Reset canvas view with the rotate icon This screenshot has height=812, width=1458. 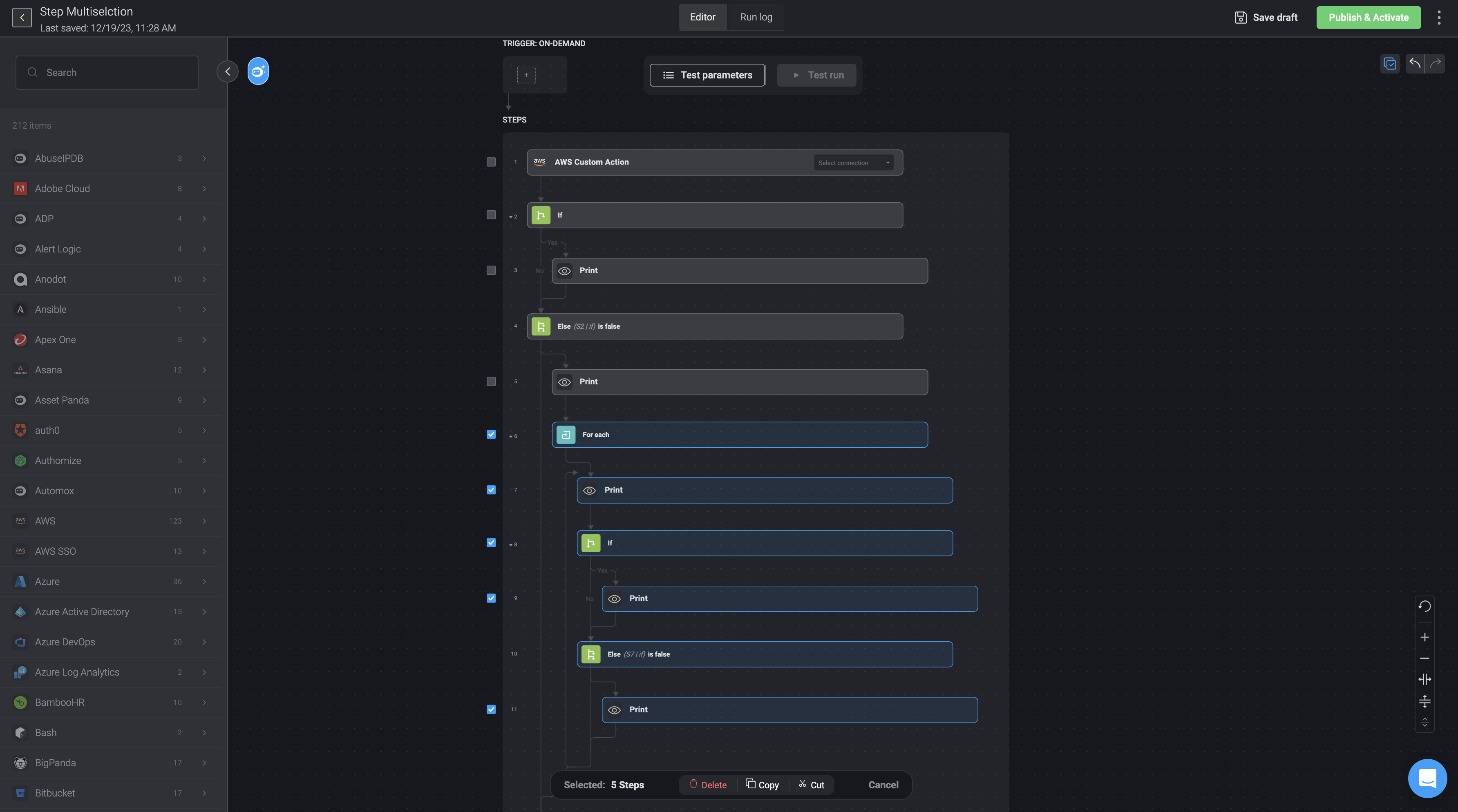[1424, 607]
